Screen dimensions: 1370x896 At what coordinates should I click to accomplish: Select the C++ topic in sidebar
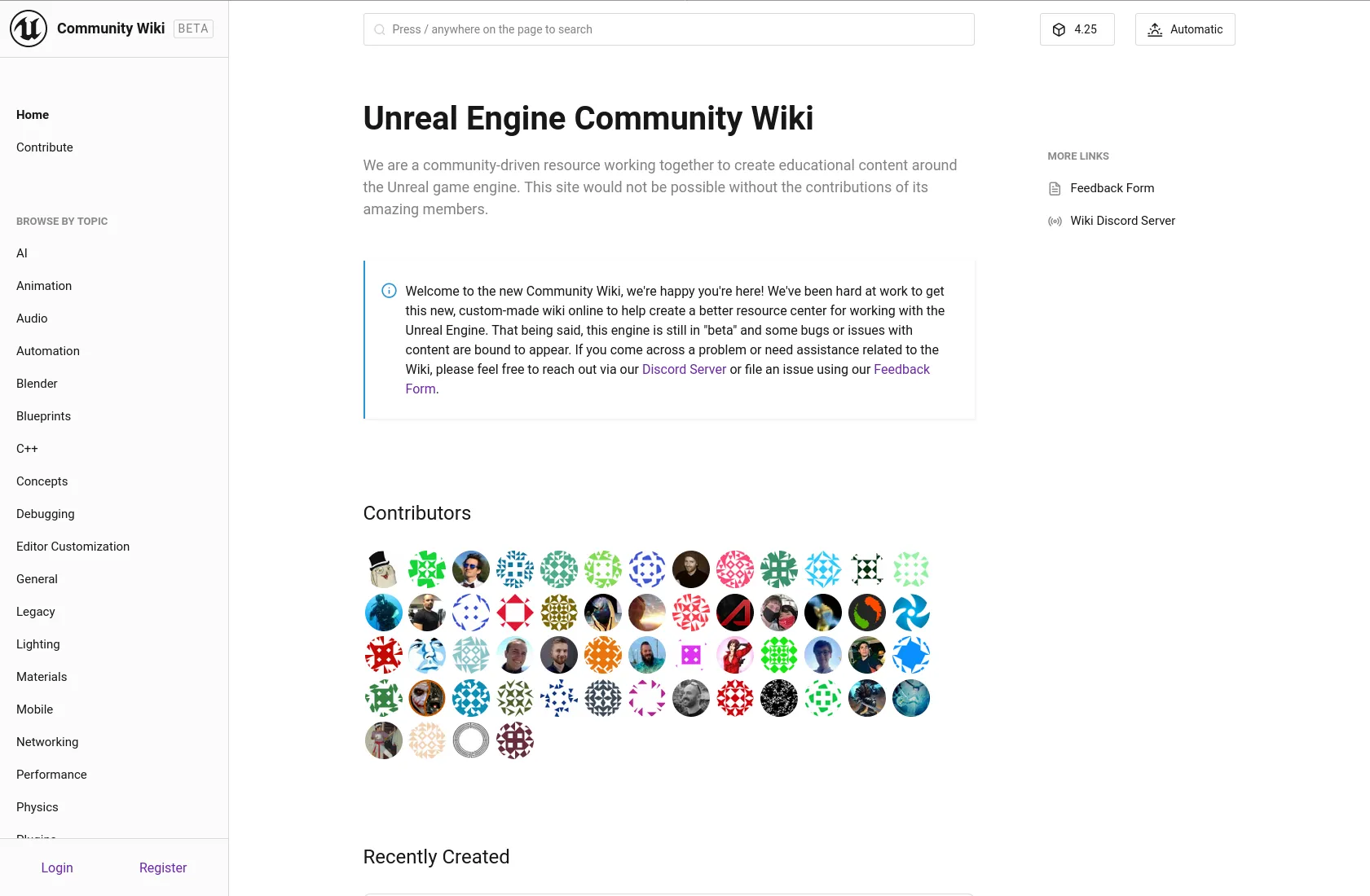(x=27, y=449)
